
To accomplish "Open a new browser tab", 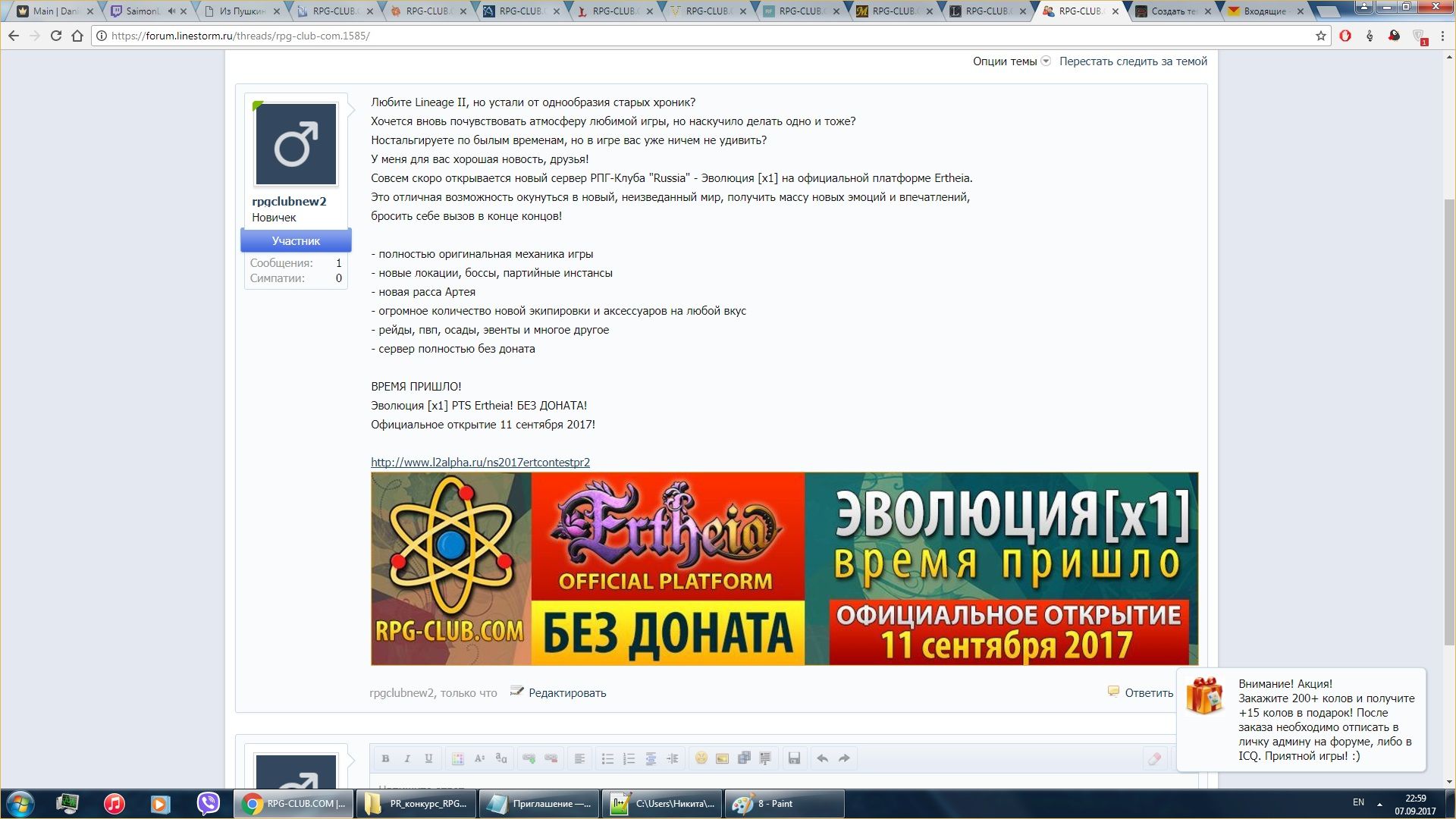I will click(x=1329, y=11).
